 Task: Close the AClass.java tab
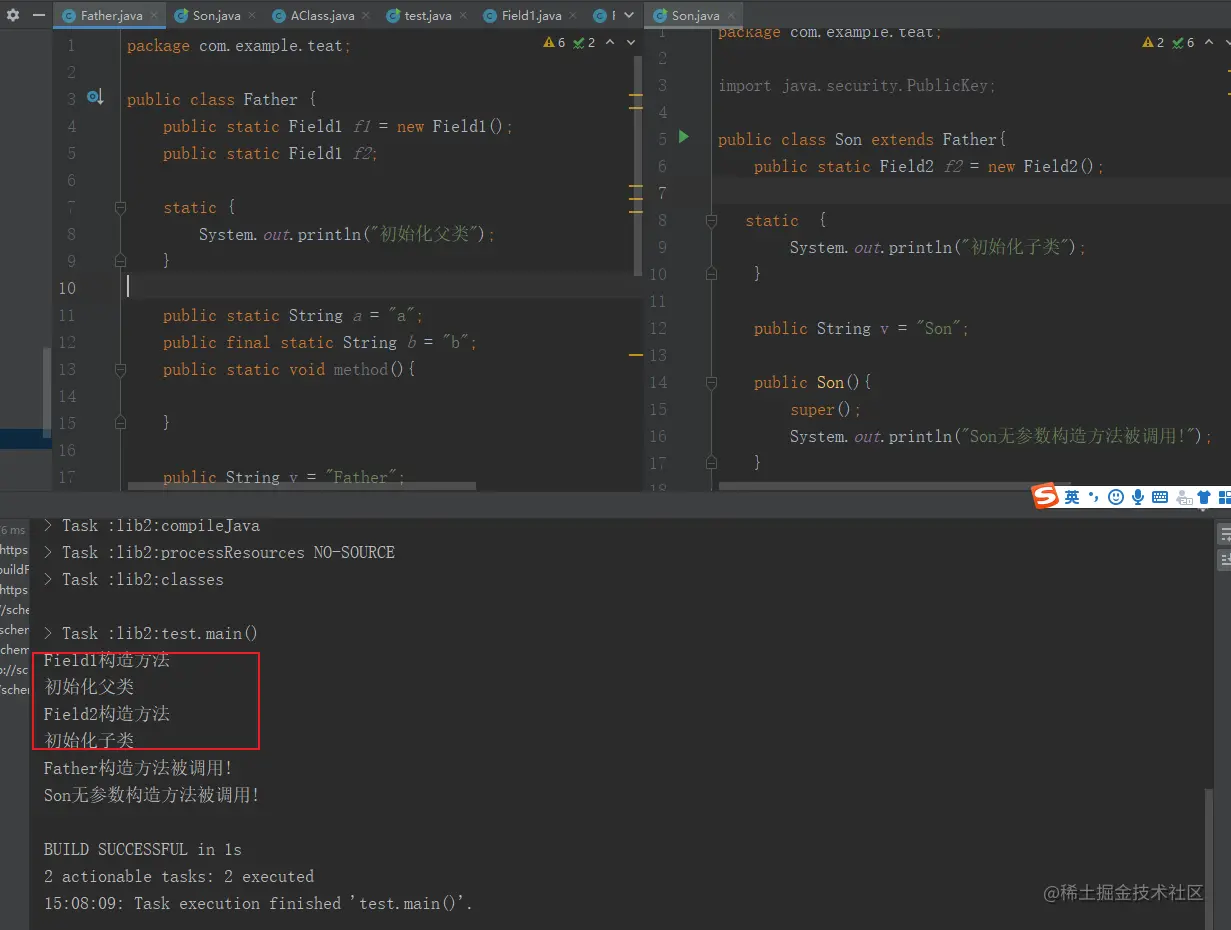point(364,16)
